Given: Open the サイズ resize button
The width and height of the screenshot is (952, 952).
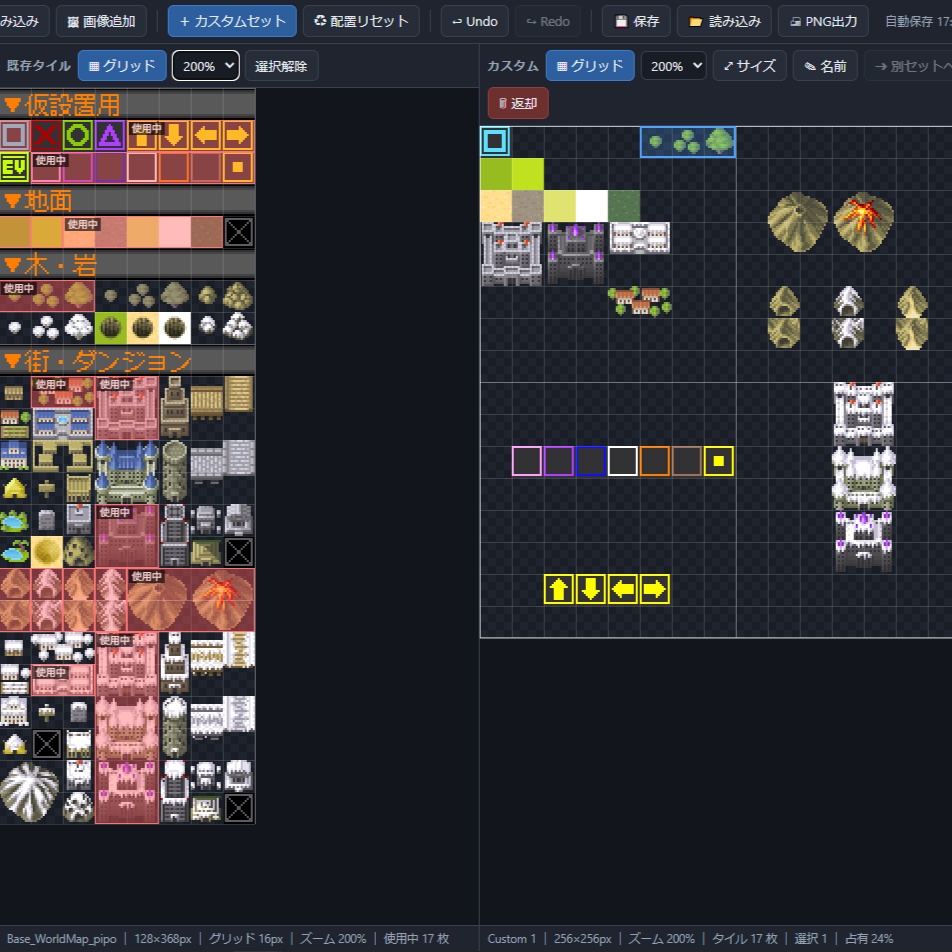Looking at the screenshot, I should point(749,66).
